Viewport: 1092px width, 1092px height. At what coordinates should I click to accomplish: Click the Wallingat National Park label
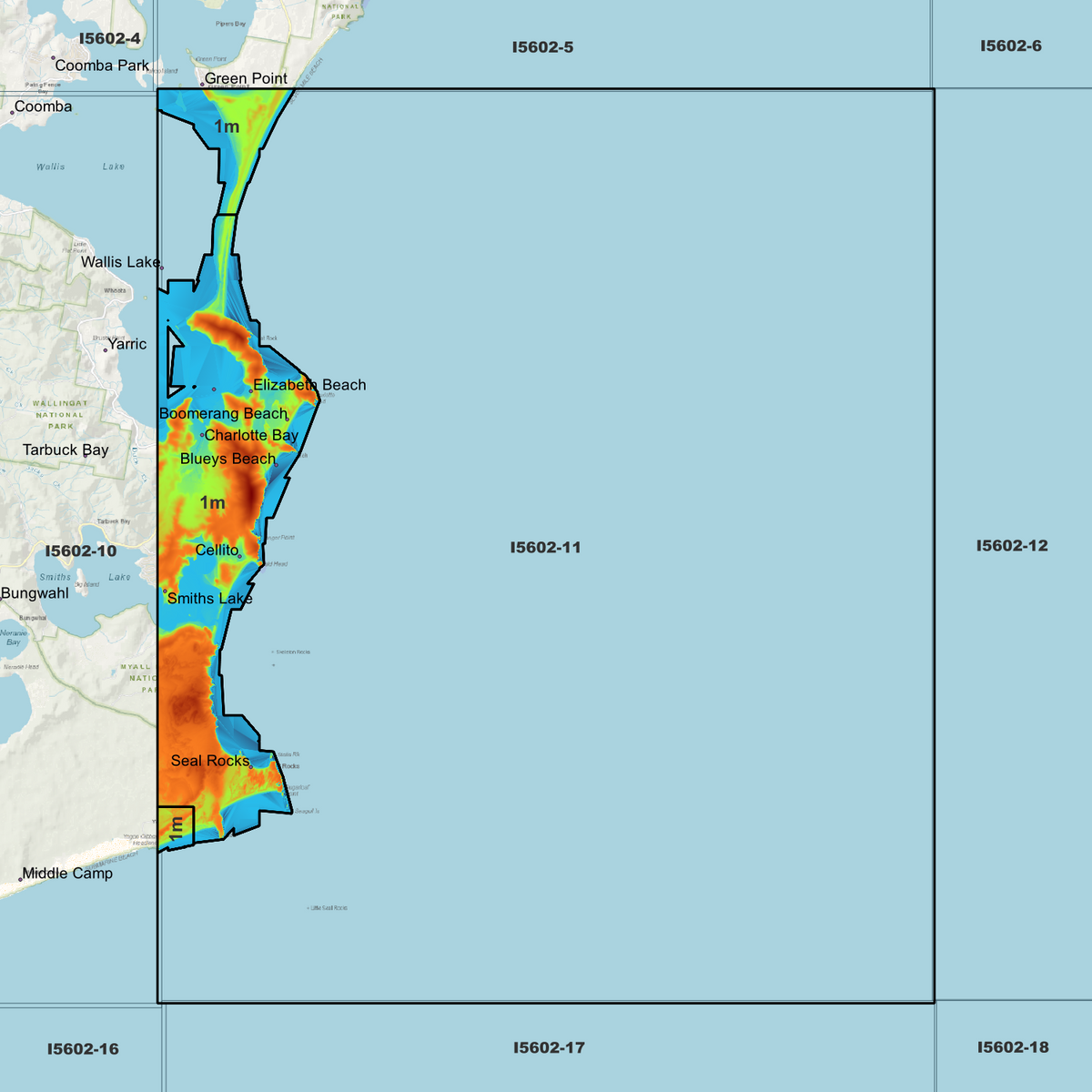61,415
